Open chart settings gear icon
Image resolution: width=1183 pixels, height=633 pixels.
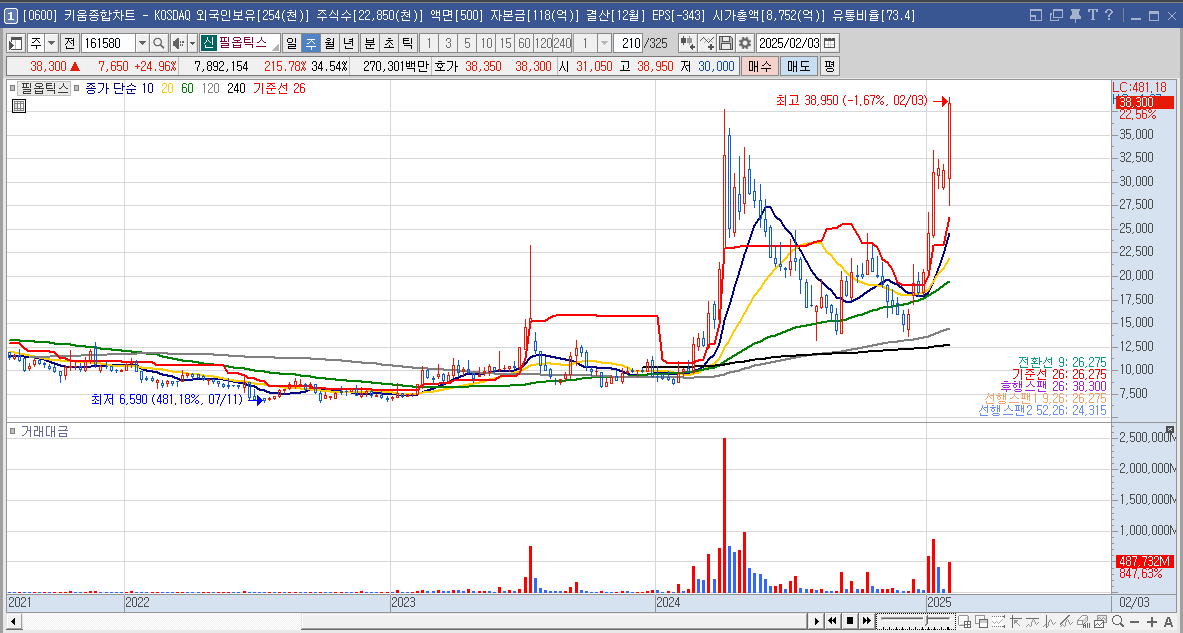(x=745, y=43)
